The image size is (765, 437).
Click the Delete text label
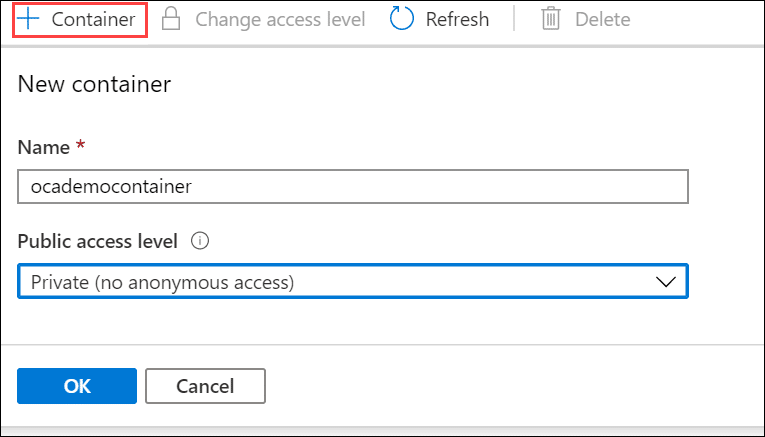coord(603,19)
